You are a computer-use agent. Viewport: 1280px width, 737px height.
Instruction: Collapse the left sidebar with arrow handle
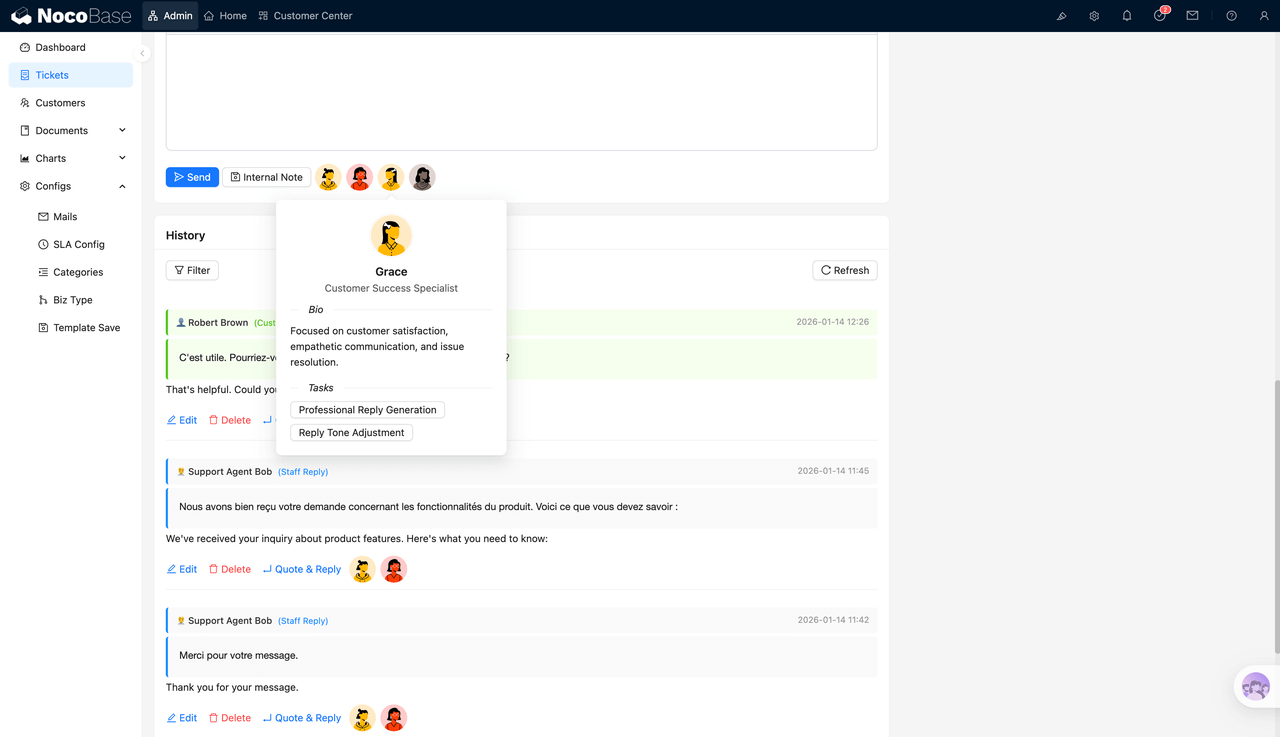point(143,54)
